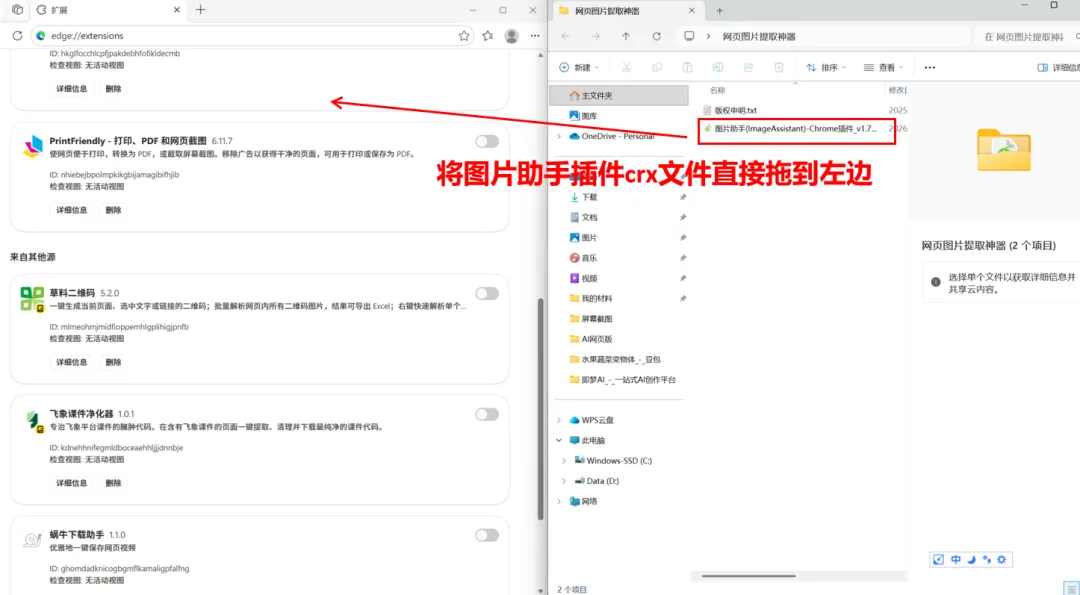Screen dimensions: 1080x595
Task: Expand the 网络 tree node
Action: (559, 501)
